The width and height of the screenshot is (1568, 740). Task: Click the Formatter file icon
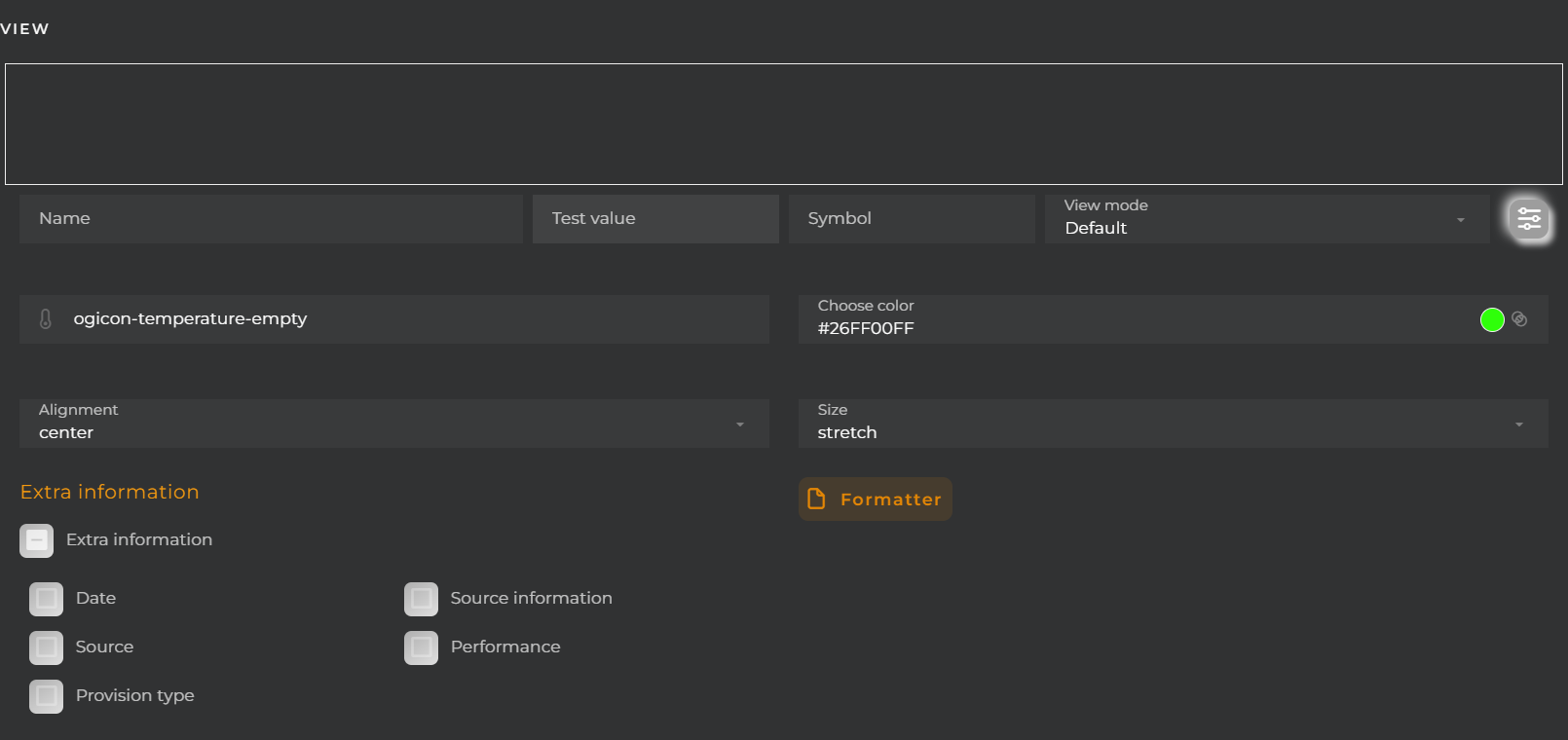click(816, 499)
